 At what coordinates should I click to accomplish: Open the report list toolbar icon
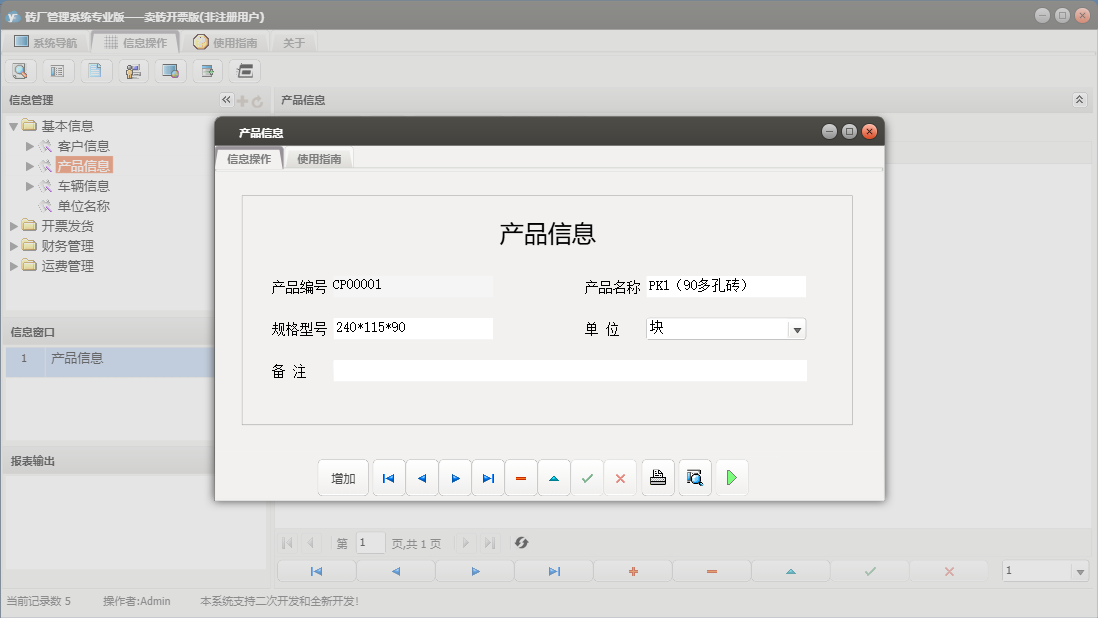click(x=58, y=70)
